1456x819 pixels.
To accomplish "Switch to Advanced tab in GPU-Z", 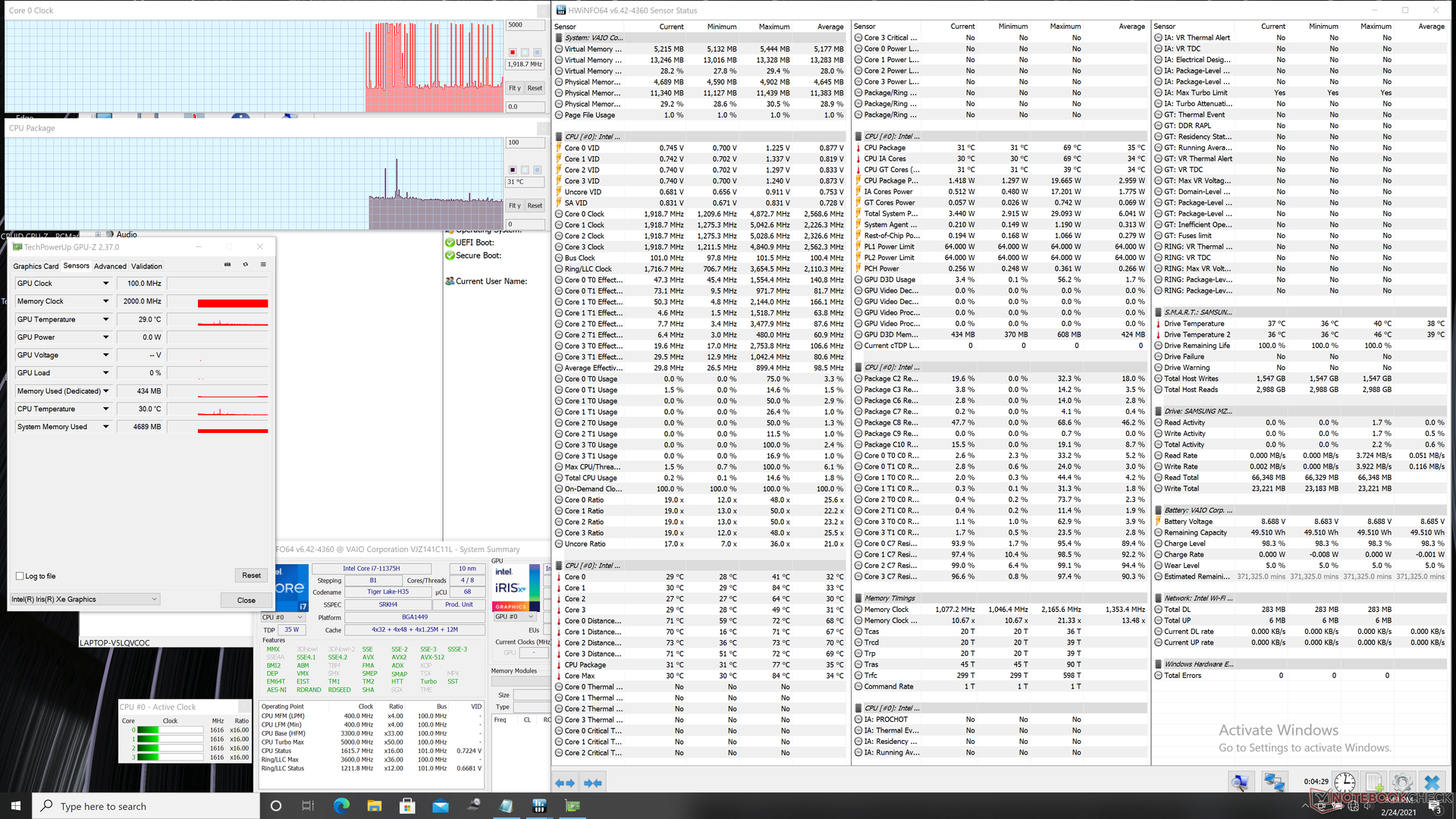I will tap(110, 266).
